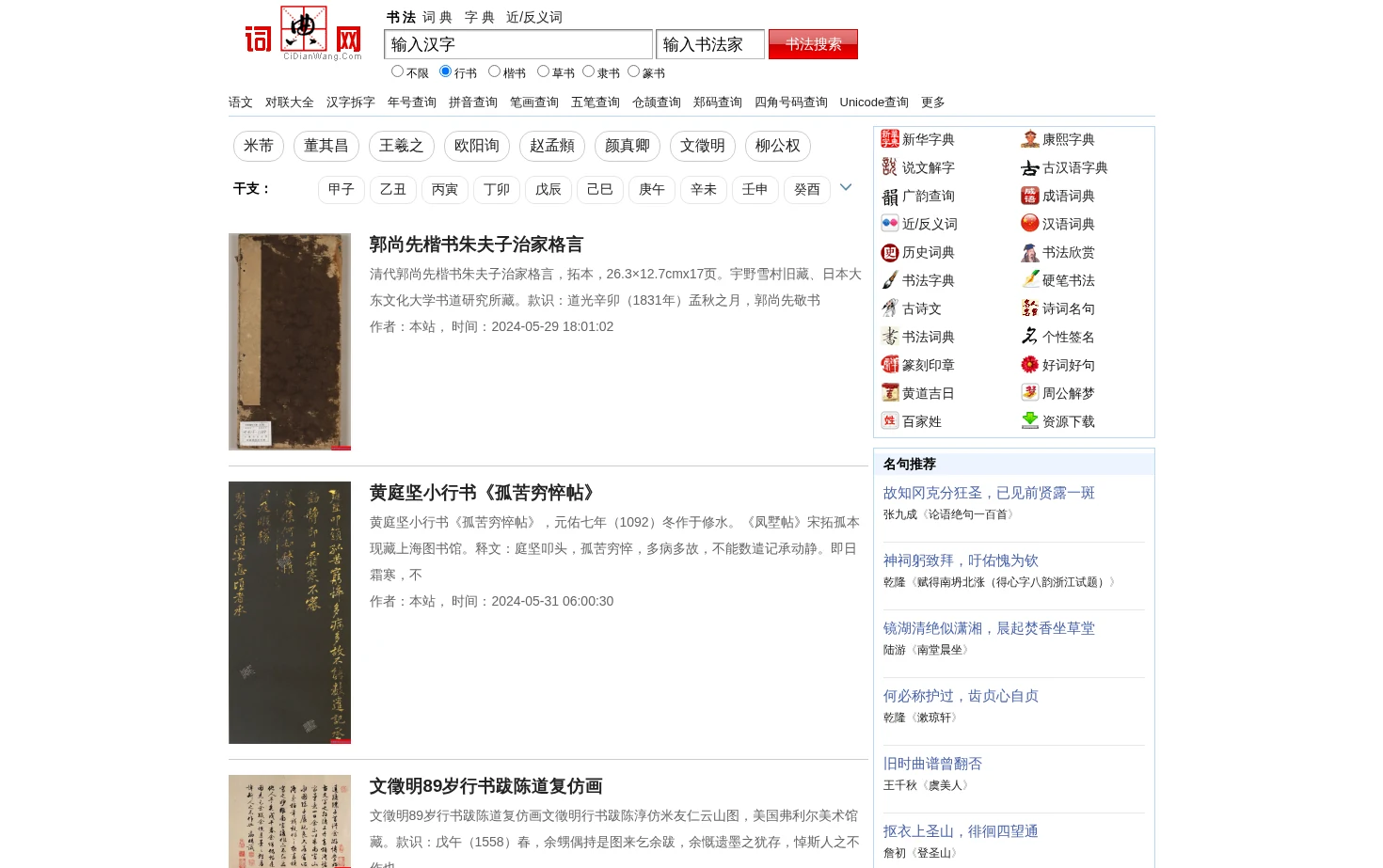The image size is (1383, 868).
Task: Filter by calligrapher 王羲之
Action: [402, 146]
